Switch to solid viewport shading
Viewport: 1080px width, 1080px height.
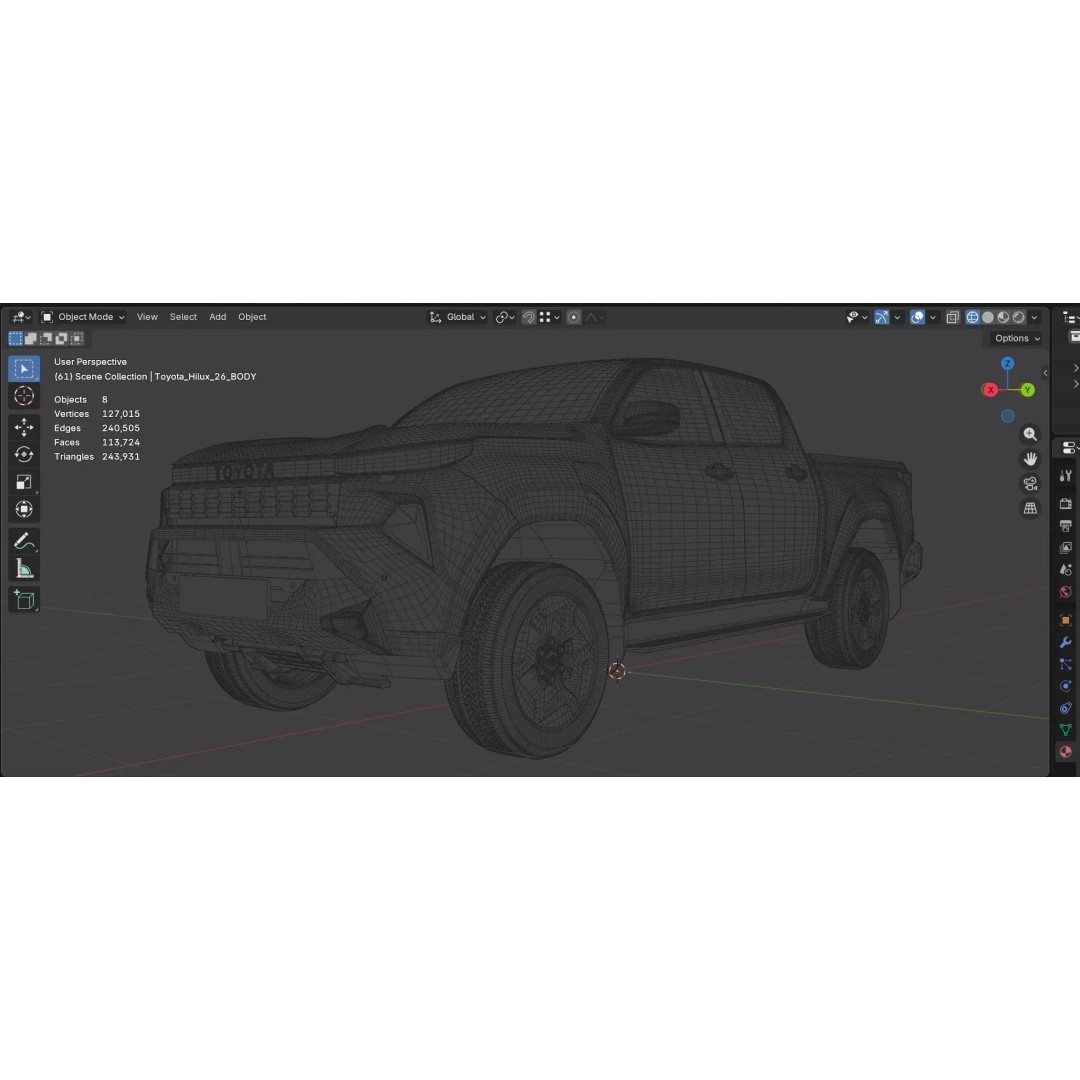click(988, 318)
